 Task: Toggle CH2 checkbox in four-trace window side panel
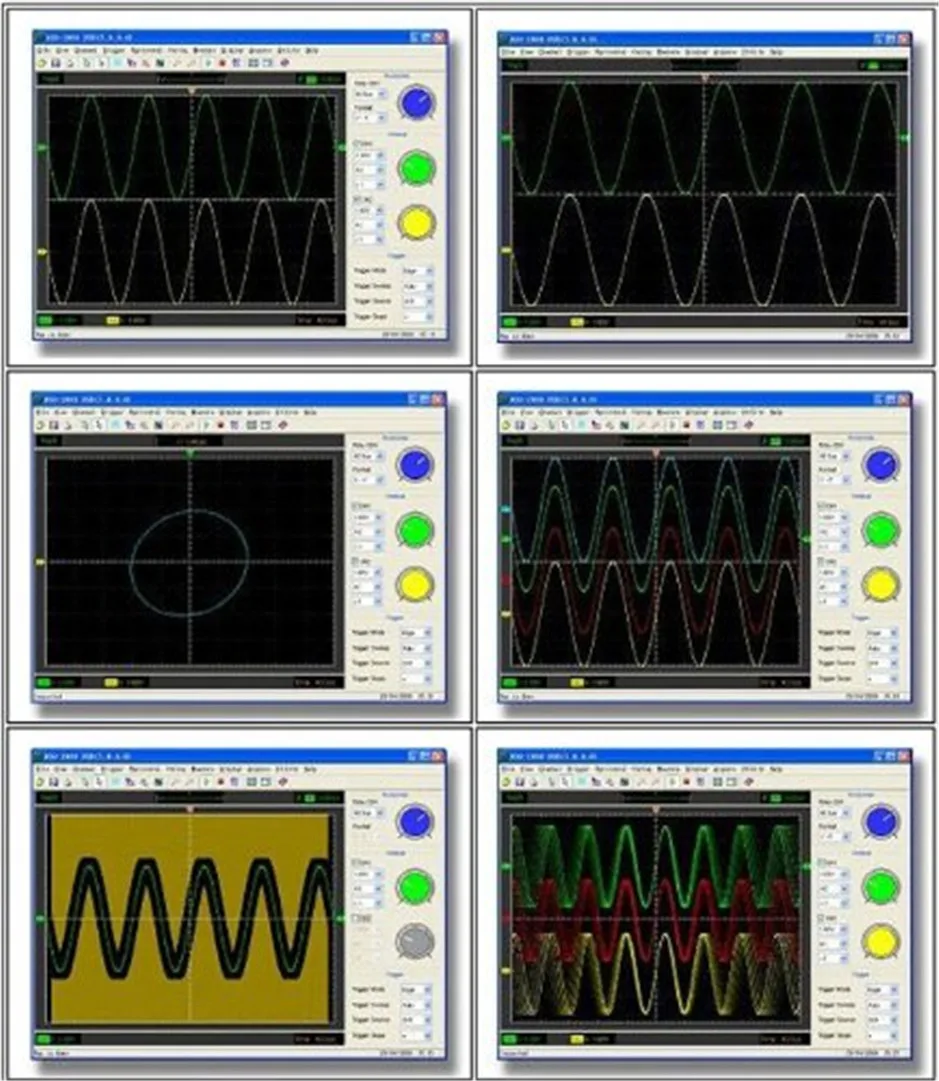point(820,560)
